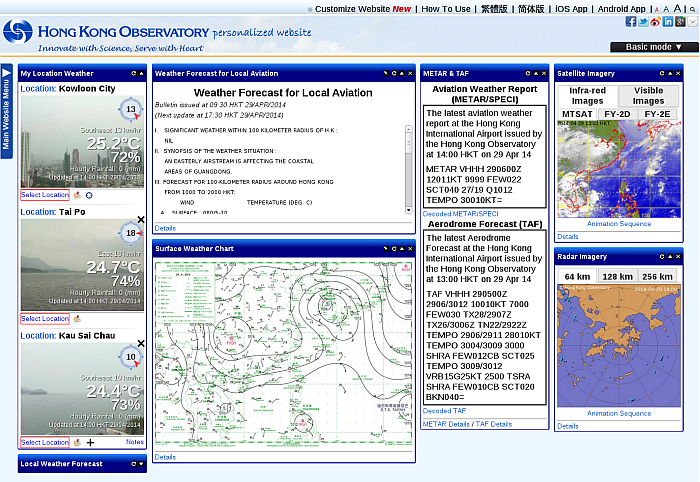Collapse the METAR & TAF panel
Image resolution: width=700 pixels, height=482 pixels.
click(536, 73)
